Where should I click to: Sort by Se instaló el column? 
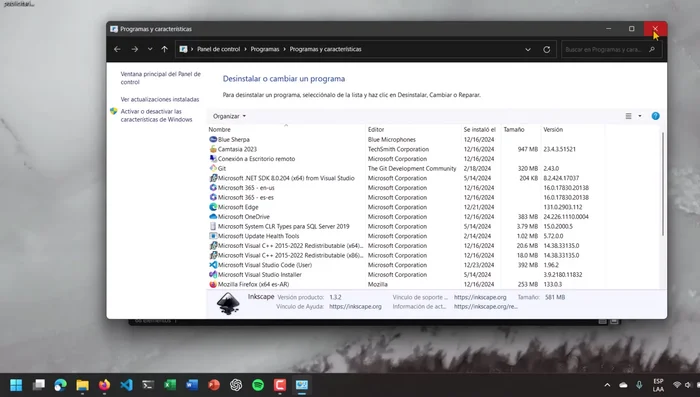479,130
